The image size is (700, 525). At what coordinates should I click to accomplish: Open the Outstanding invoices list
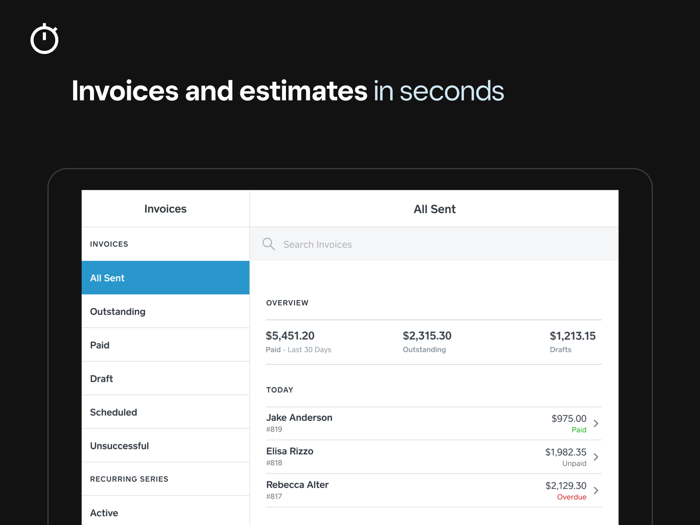(x=166, y=311)
